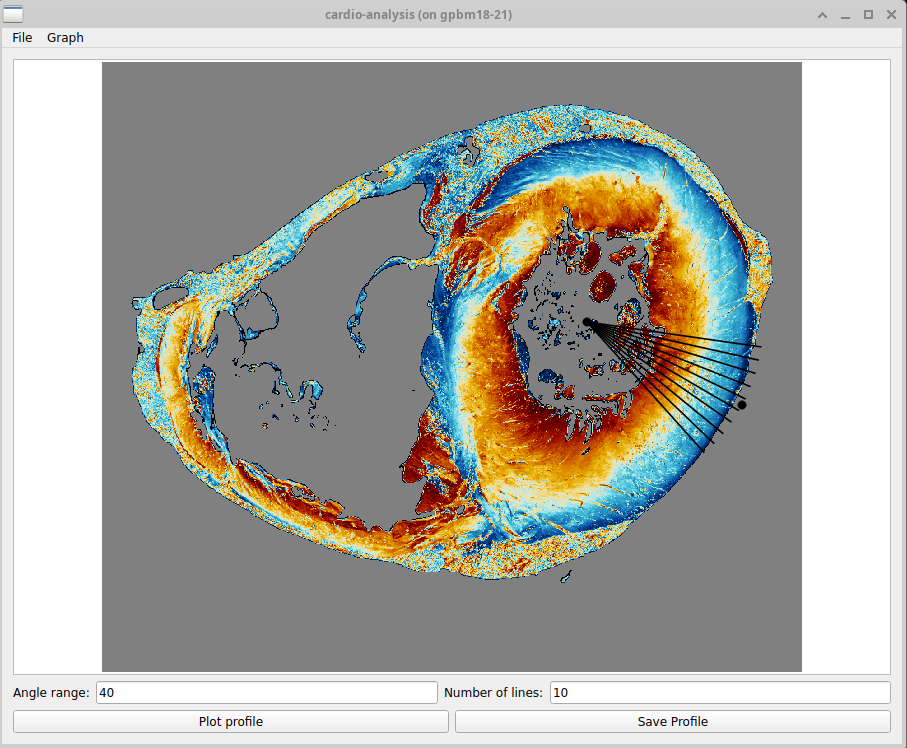Roll up window with the caret icon
The image size is (907, 748).
click(822, 15)
